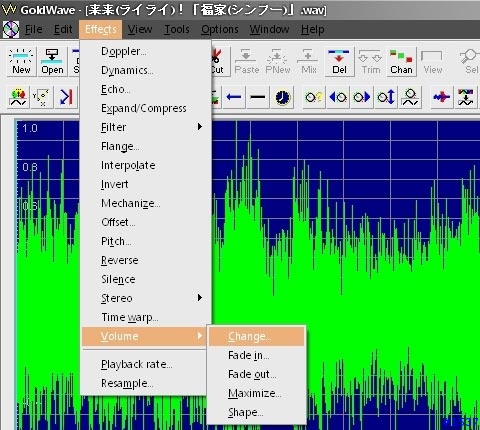Image resolution: width=480 pixels, height=430 pixels.
Task: Select the Echo effect
Action: (146, 89)
